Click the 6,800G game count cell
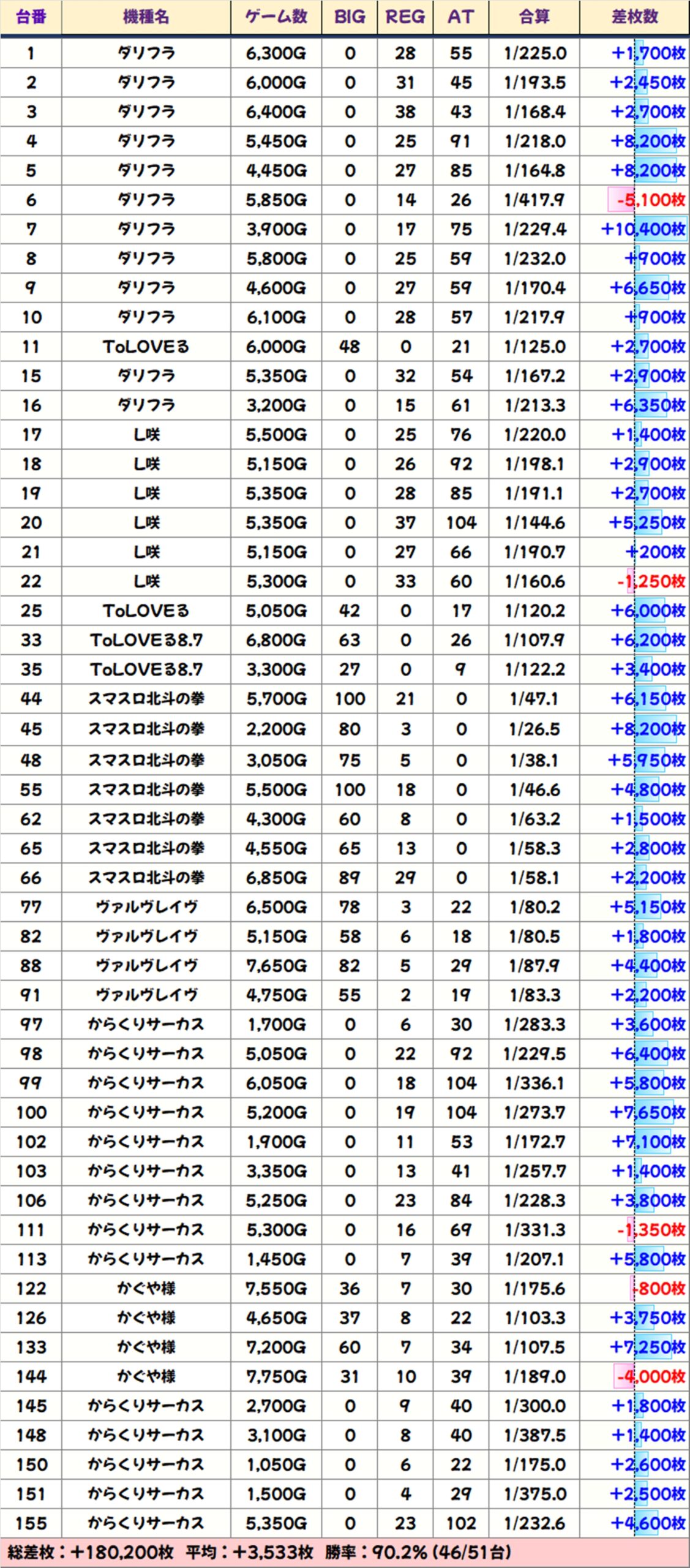 (276, 640)
